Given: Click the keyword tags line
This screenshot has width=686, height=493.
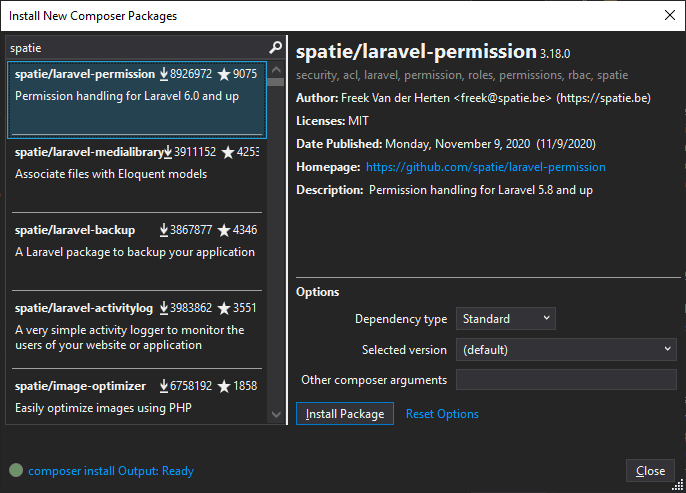Looking at the screenshot, I should tap(462, 75).
